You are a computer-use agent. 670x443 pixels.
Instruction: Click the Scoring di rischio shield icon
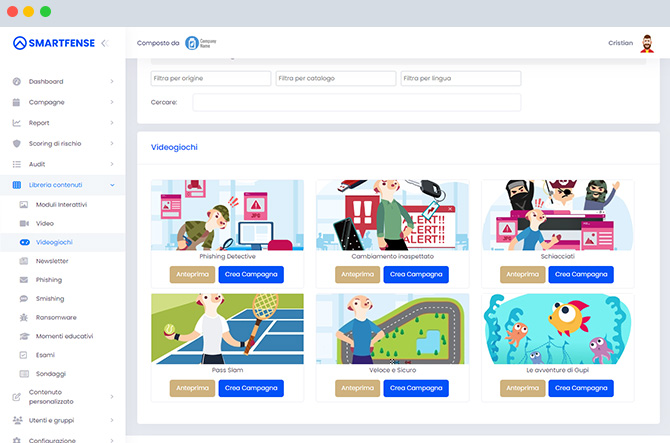pos(17,144)
